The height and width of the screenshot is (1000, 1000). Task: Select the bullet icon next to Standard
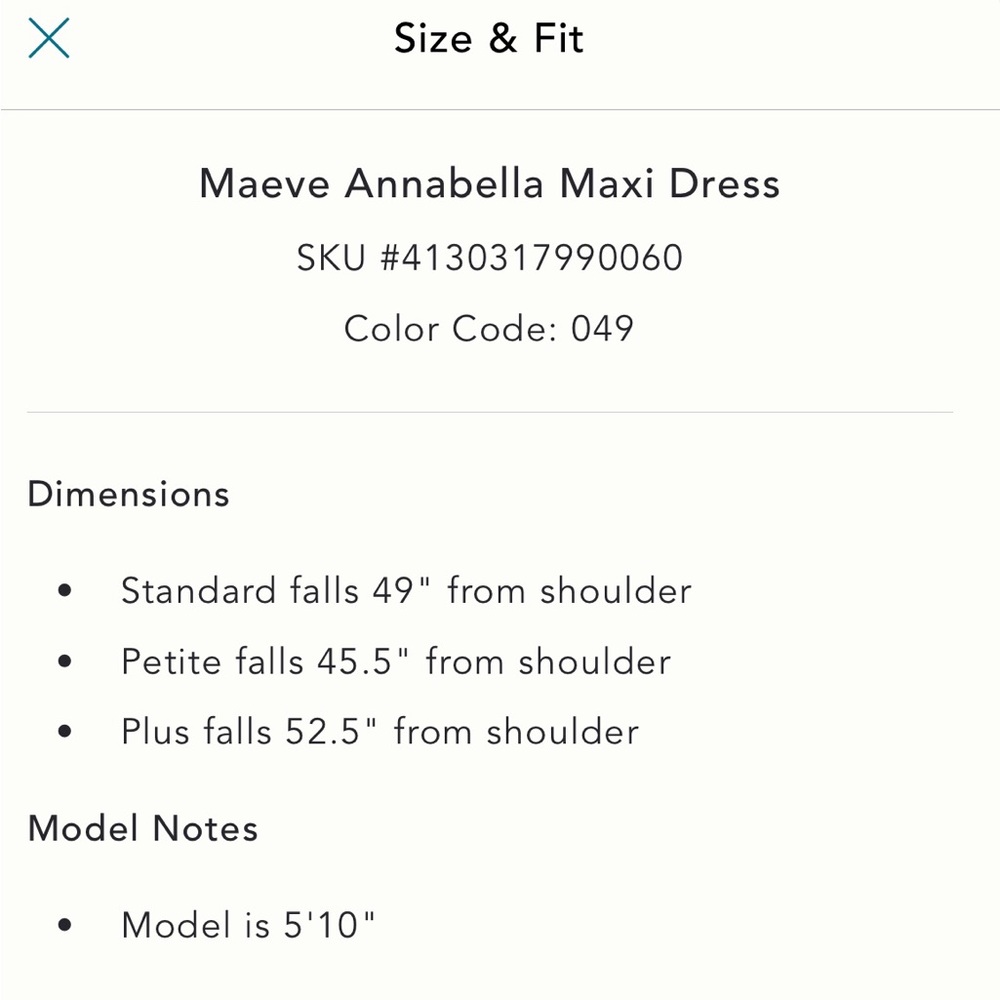point(66,590)
